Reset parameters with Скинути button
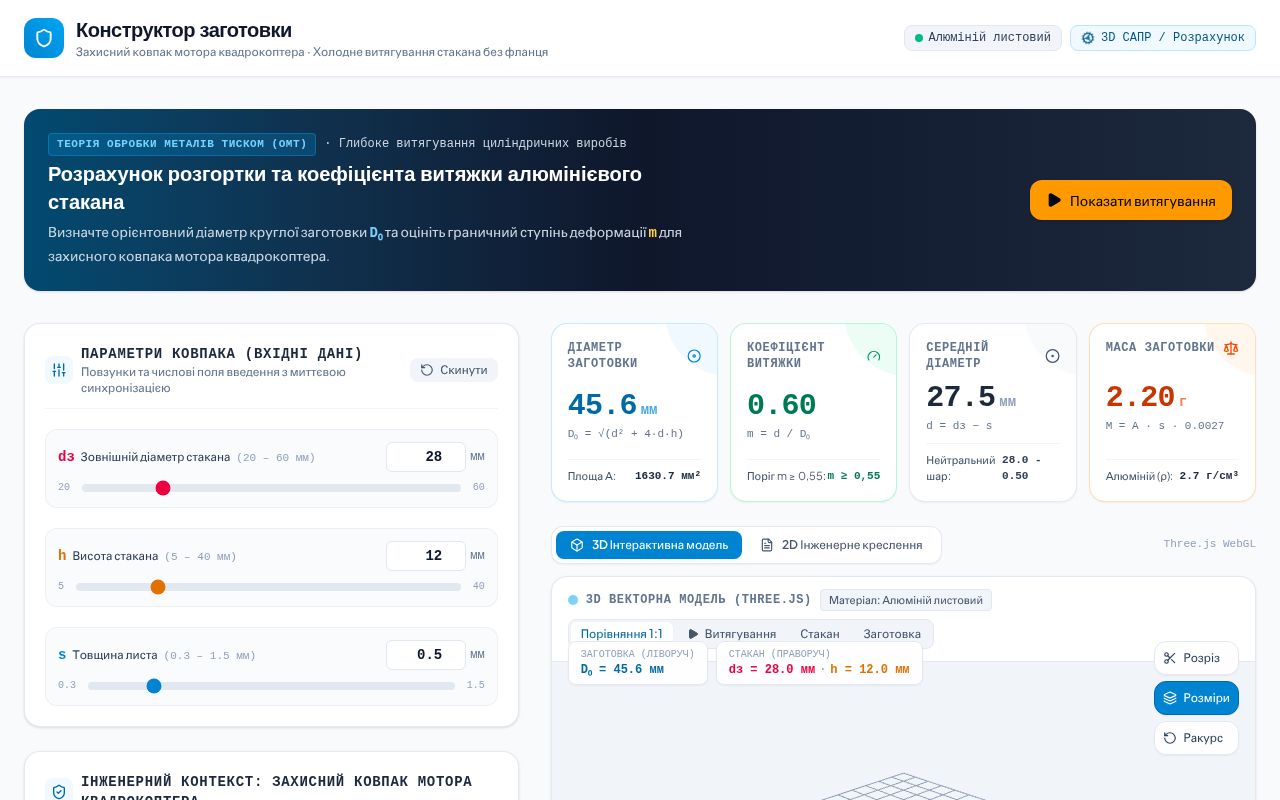 [x=454, y=370]
